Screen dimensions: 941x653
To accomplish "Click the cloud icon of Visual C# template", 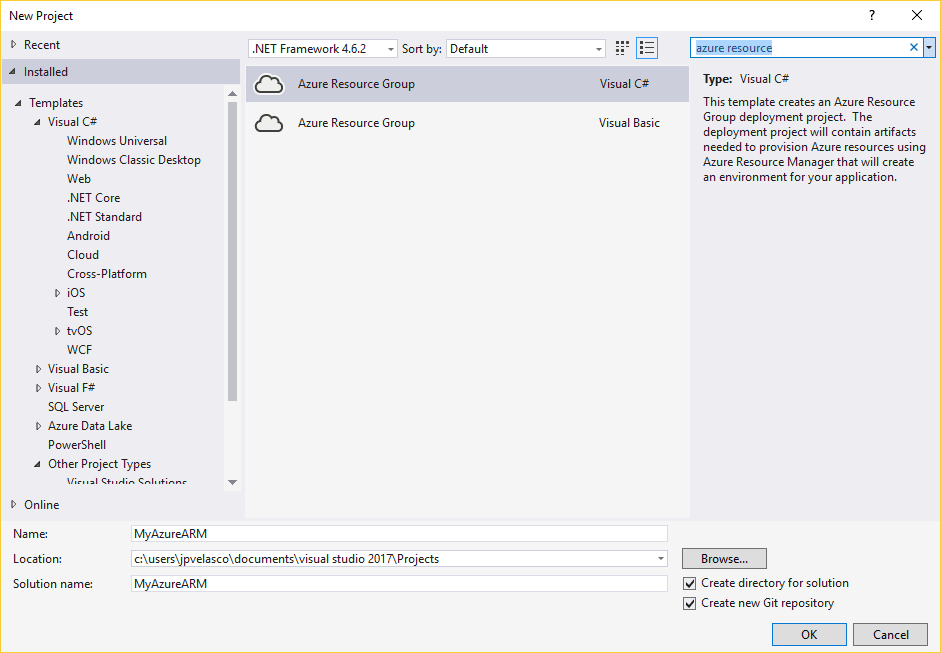I will 269,84.
